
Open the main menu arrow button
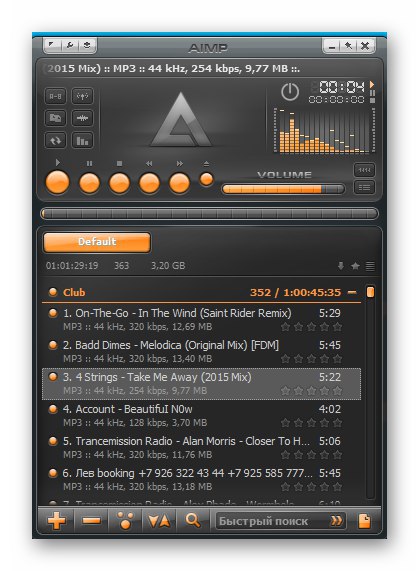[x=51, y=45]
